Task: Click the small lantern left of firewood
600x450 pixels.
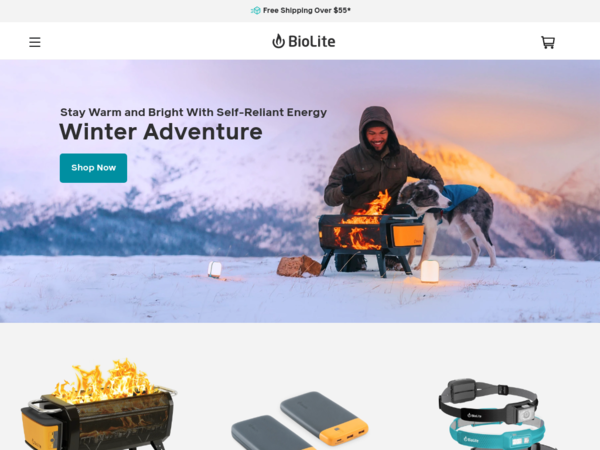Action: tap(215, 269)
